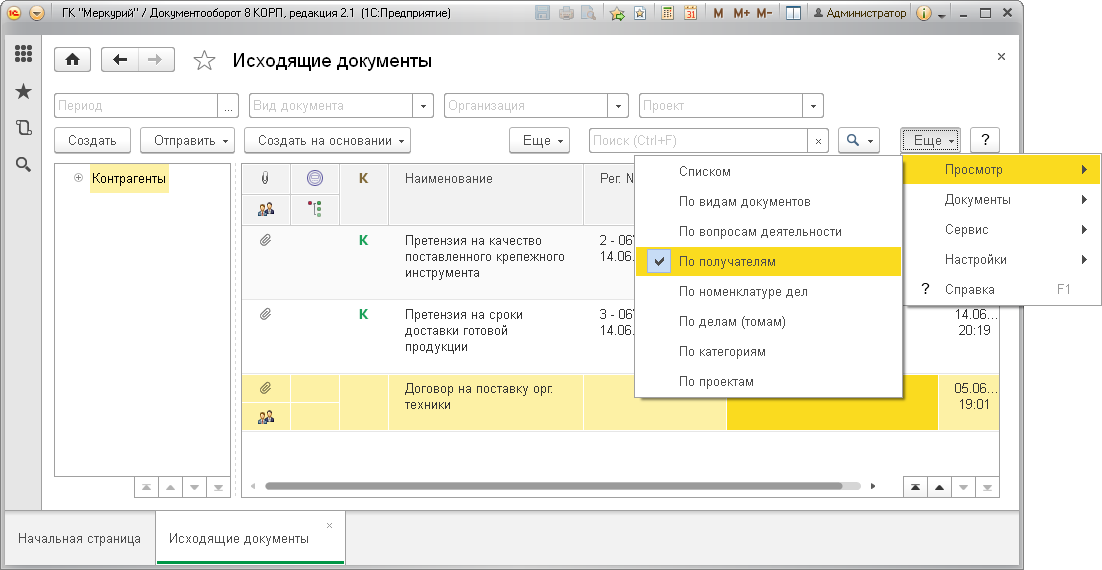Screen dimensions: 1102x570
Task: Click the M memory button
Action: [718, 13]
